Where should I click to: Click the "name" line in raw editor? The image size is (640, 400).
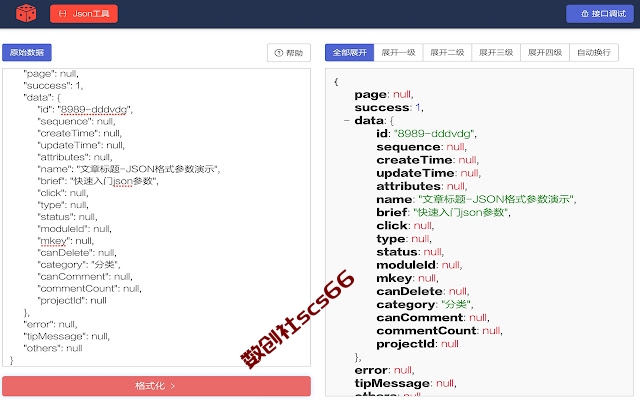pos(129,169)
